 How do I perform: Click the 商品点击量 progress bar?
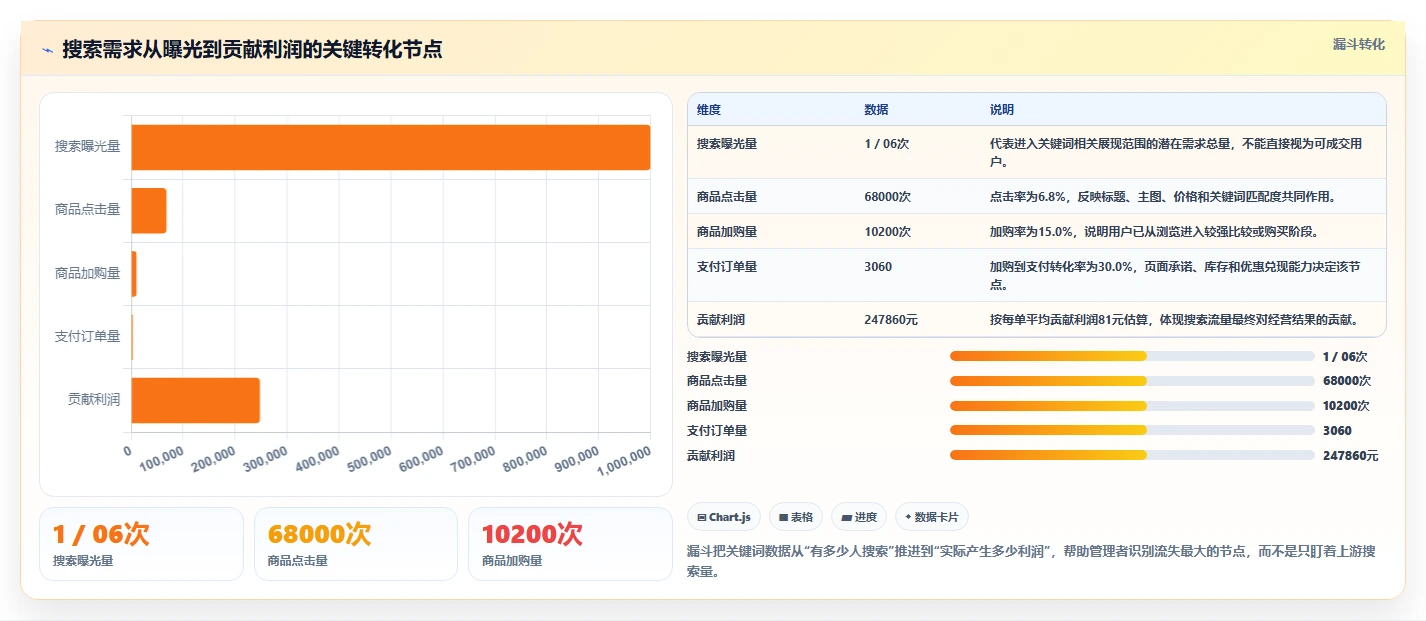point(1132,381)
